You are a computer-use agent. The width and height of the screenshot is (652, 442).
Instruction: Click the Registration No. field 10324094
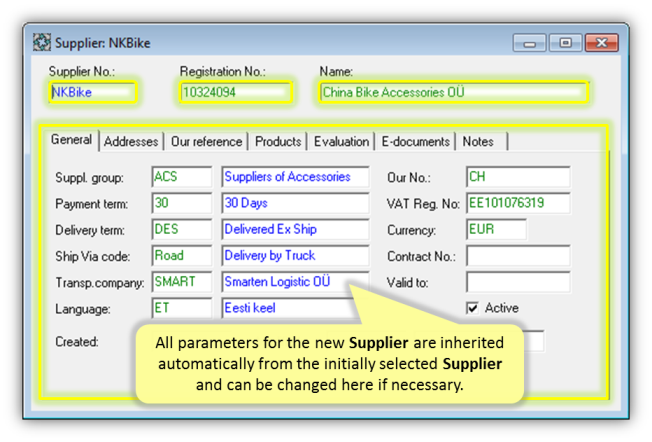coord(236,92)
